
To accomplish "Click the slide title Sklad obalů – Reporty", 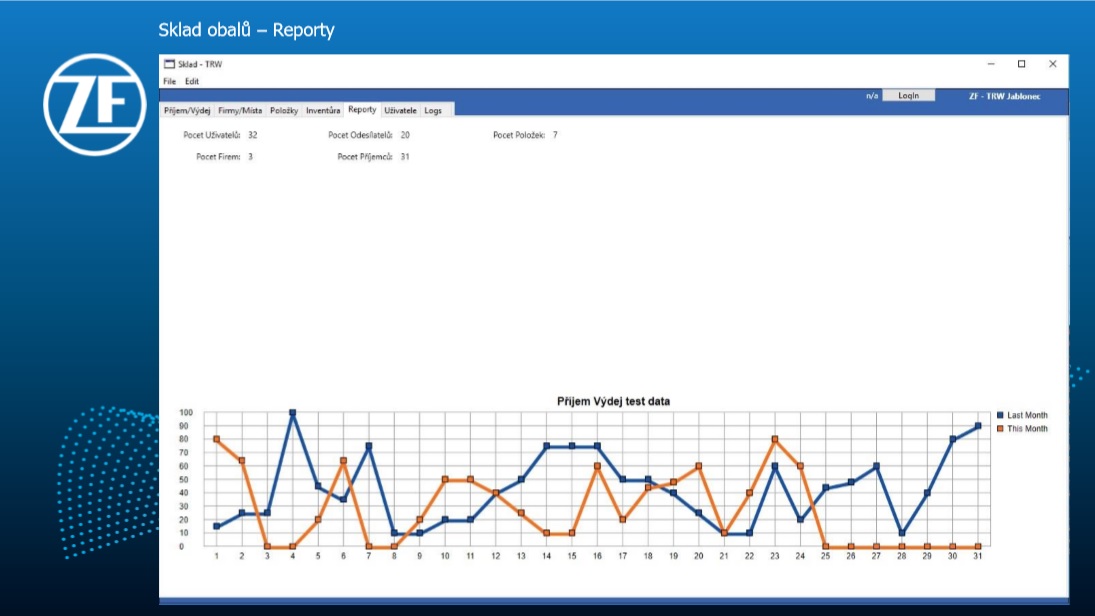I will pos(247,30).
